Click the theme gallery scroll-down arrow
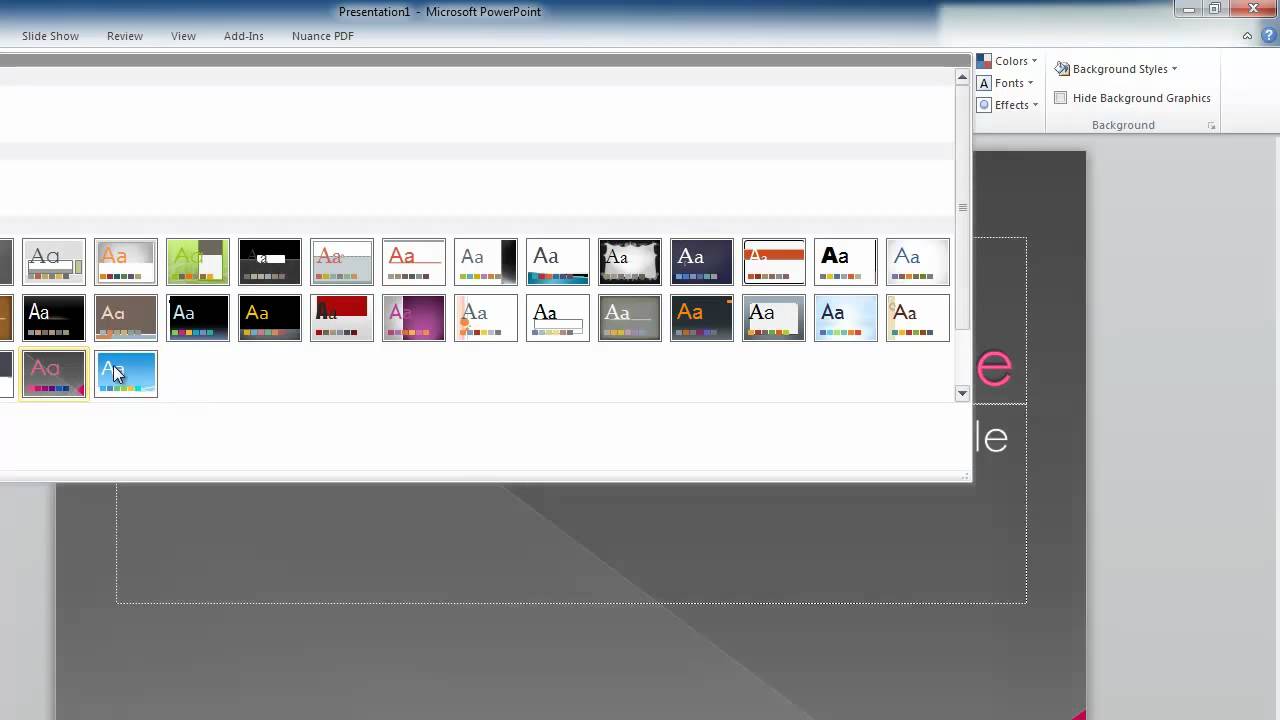Screen dimensions: 1280x720 point(962,394)
